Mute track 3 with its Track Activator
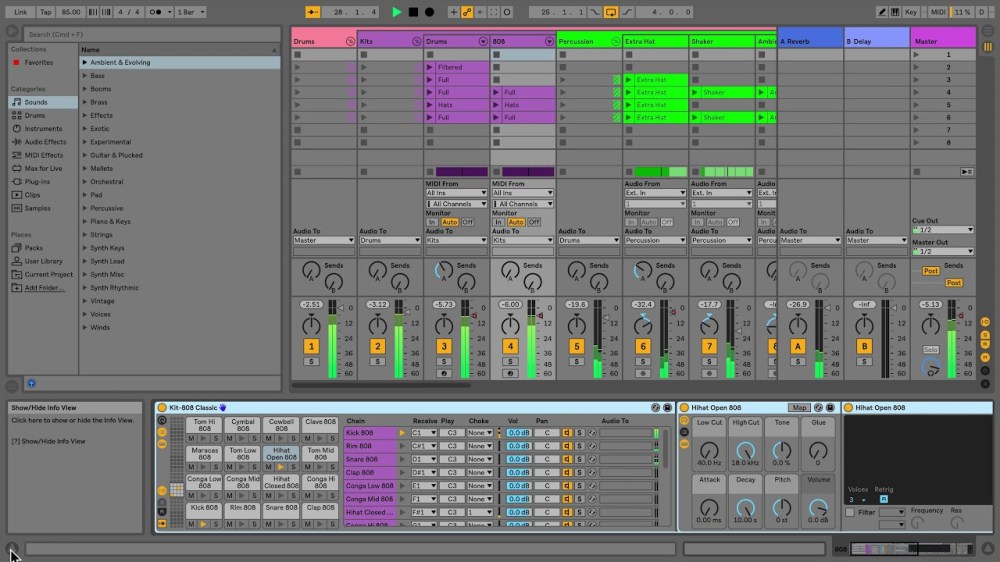 pyautogui.click(x=444, y=346)
